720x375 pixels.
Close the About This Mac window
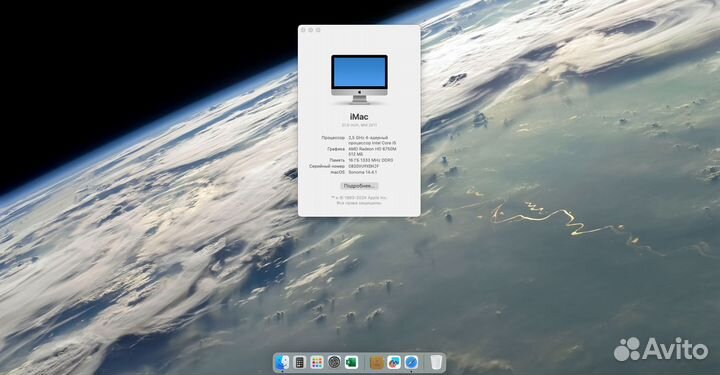[304, 30]
